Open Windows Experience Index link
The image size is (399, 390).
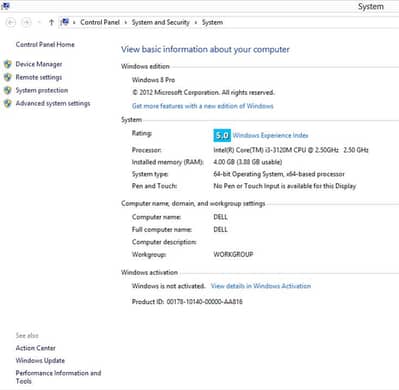(270, 135)
